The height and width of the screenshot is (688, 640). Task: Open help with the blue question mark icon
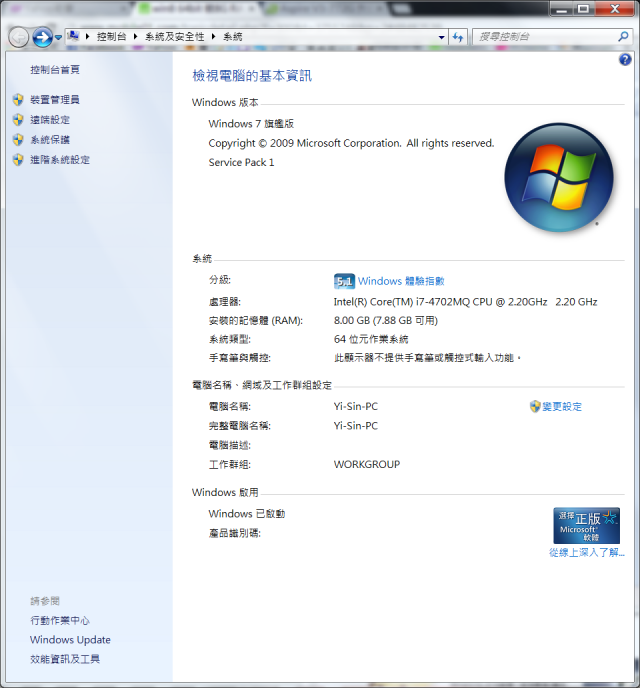click(x=625, y=59)
